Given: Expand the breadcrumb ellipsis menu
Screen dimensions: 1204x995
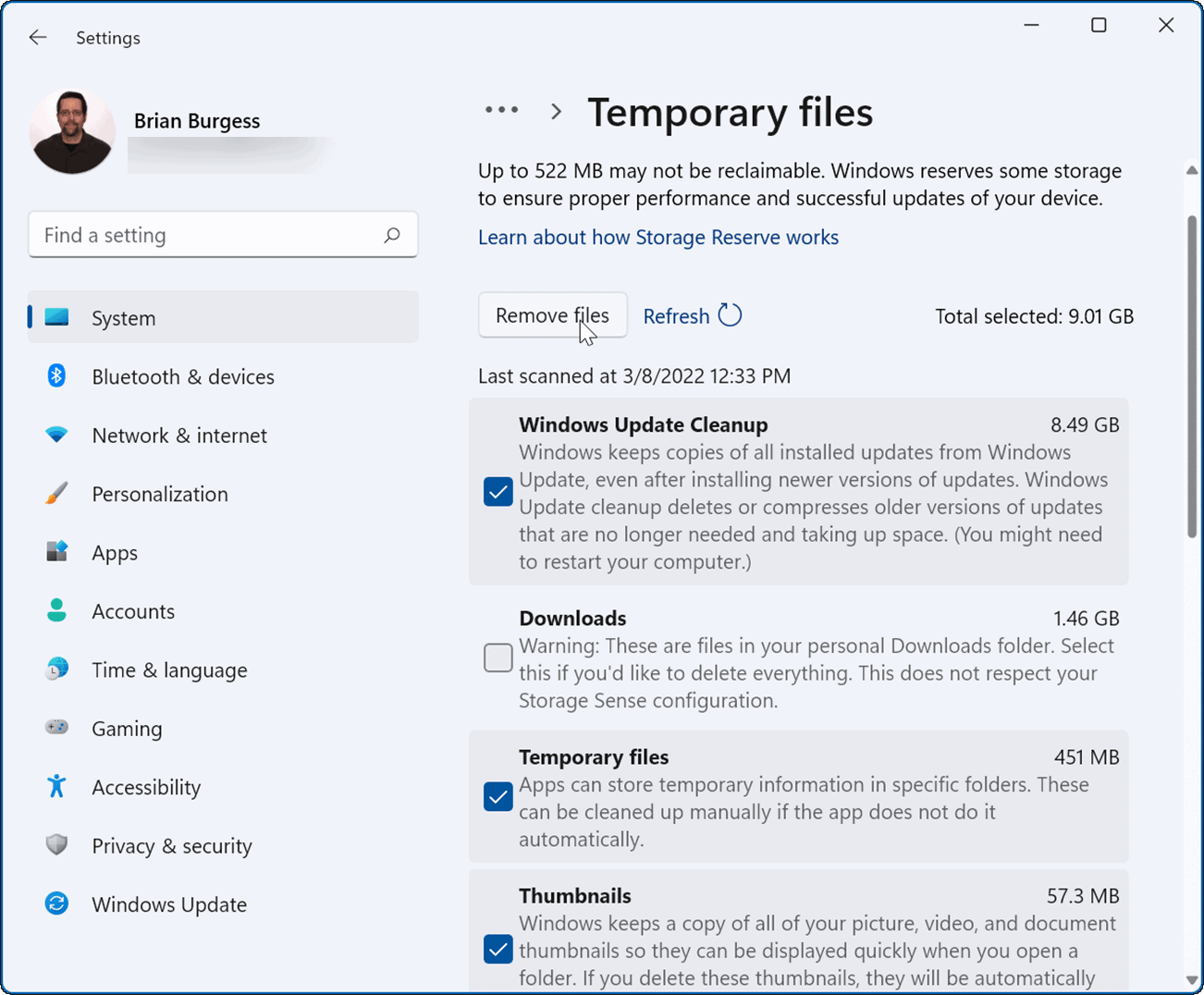Looking at the screenshot, I should pyautogui.click(x=501, y=109).
